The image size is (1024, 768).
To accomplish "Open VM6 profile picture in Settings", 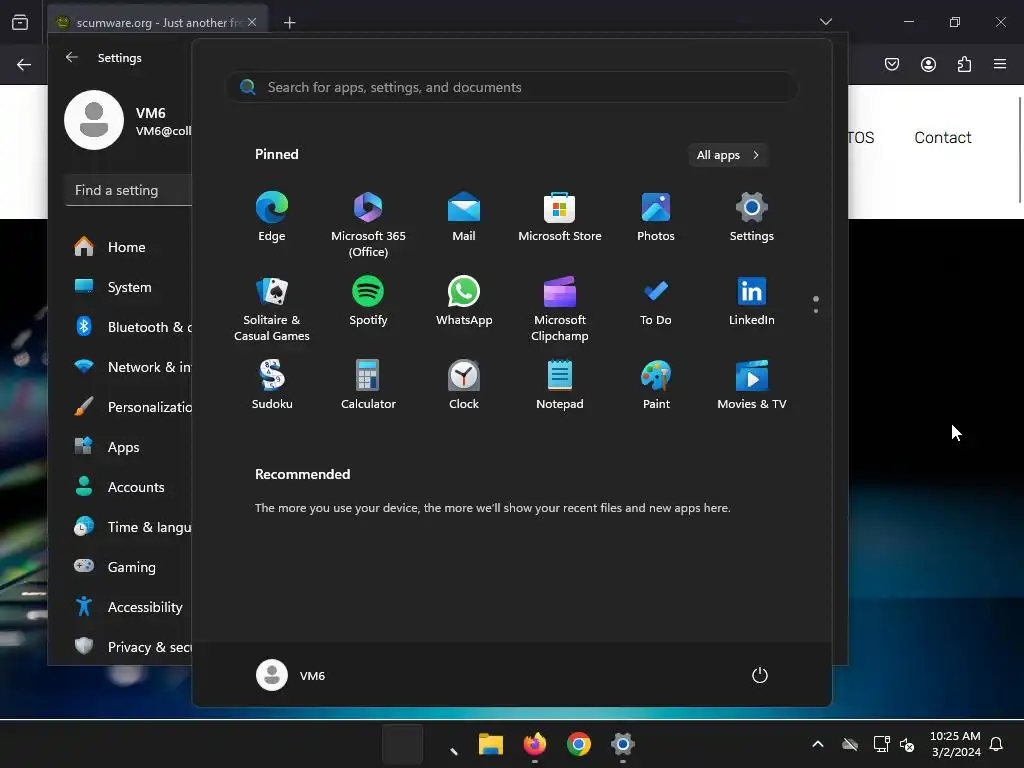I will pyautogui.click(x=94, y=120).
